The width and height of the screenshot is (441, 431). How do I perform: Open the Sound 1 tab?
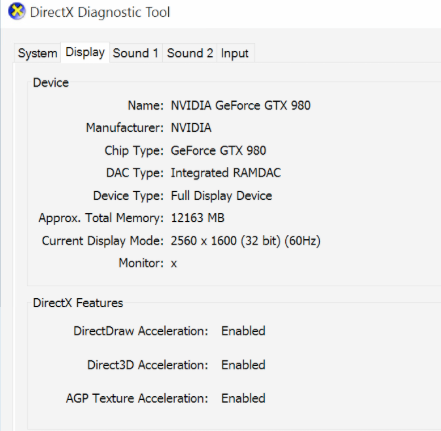coord(136,53)
